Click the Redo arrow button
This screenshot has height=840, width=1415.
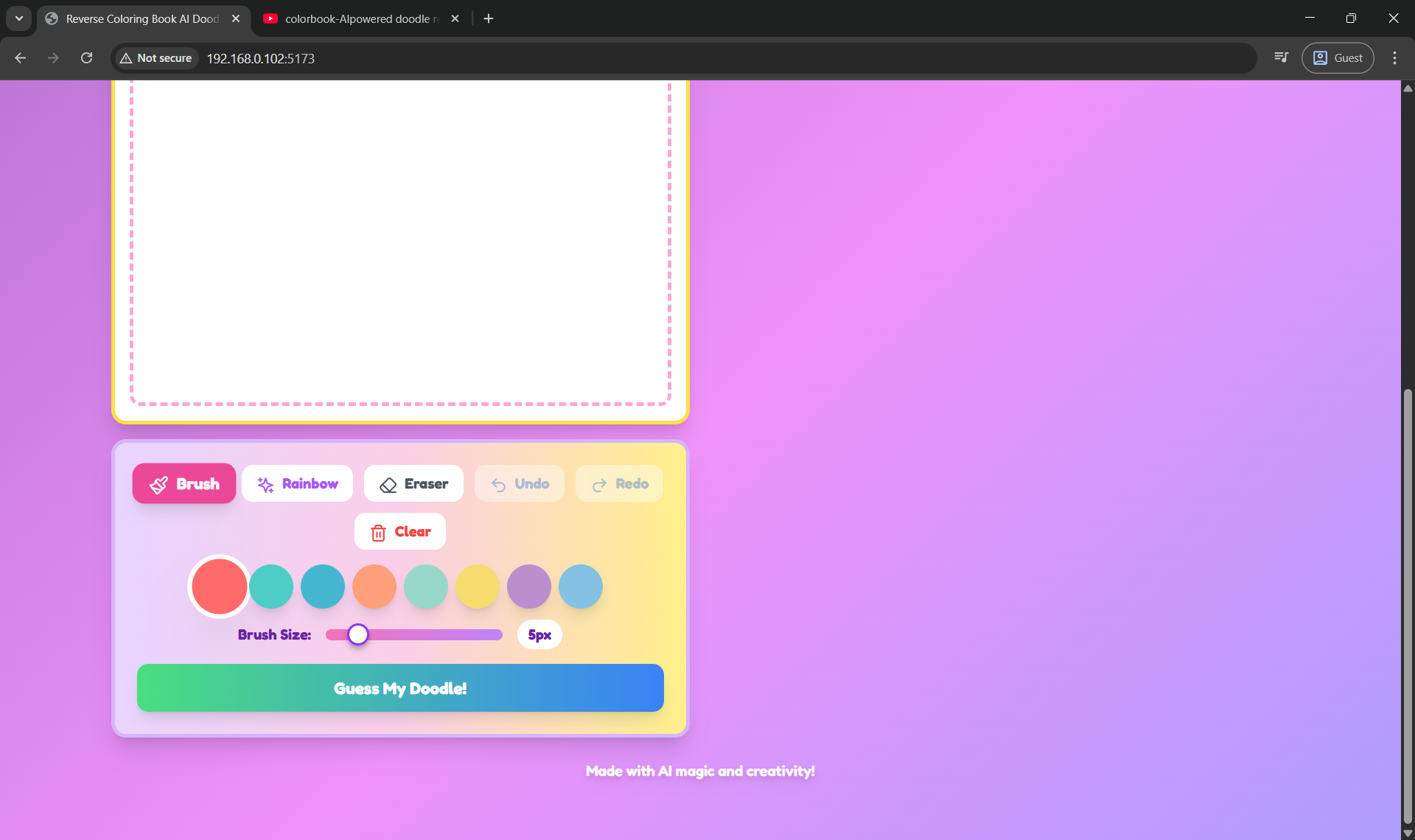point(619,483)
